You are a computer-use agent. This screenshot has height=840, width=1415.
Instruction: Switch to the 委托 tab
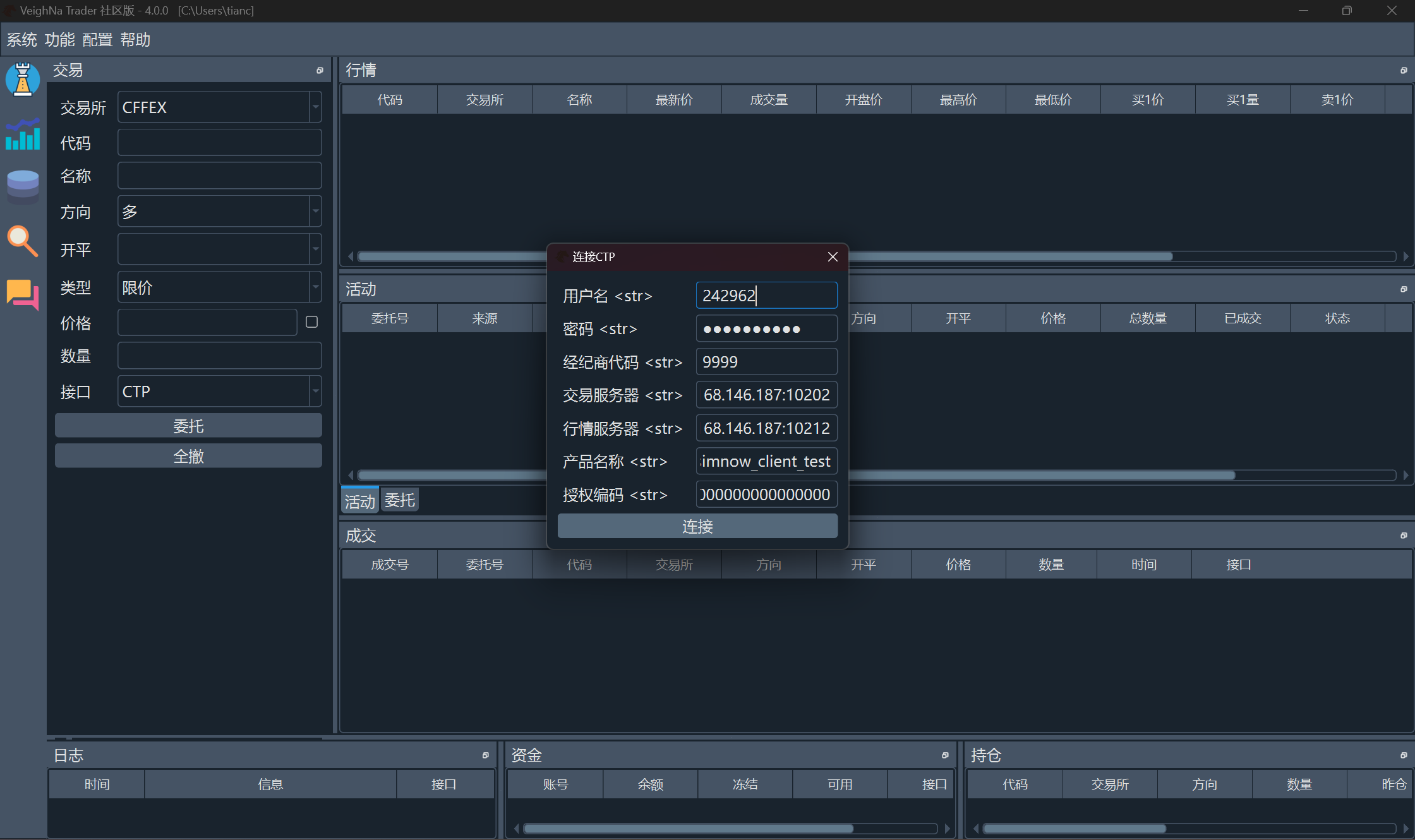pos(400,500)
